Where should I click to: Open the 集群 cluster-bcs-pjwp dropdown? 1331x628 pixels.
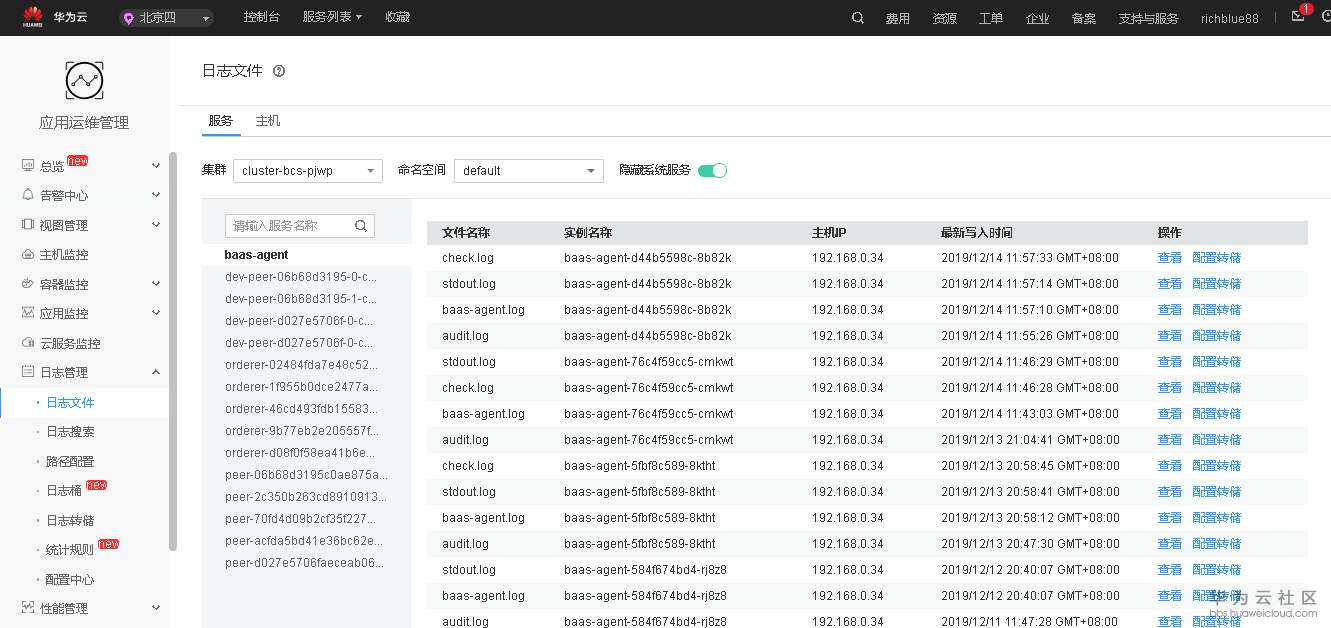coord(308,171)
